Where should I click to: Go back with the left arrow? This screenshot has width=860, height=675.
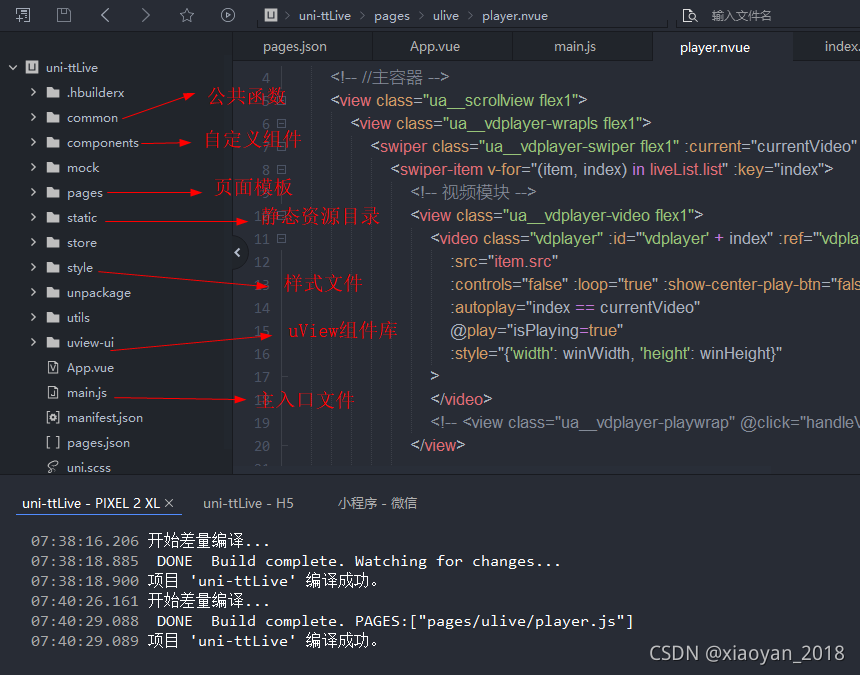click(x=105, y=15)
